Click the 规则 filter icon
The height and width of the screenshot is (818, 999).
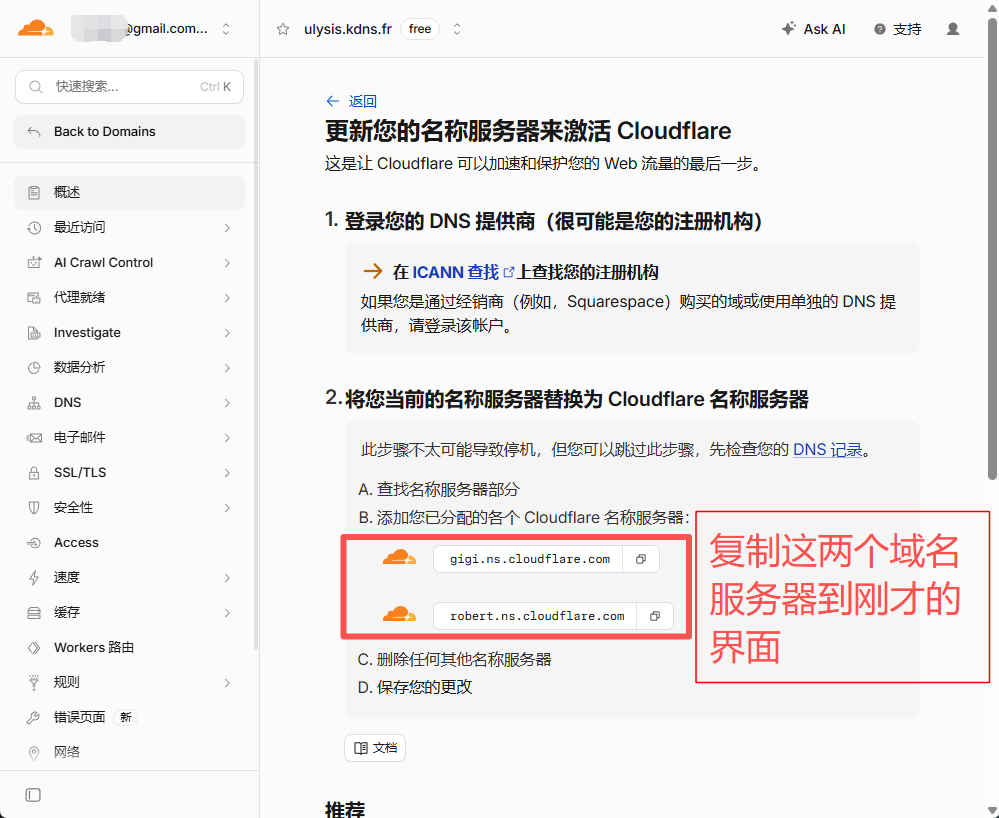[x=34, y=683]
